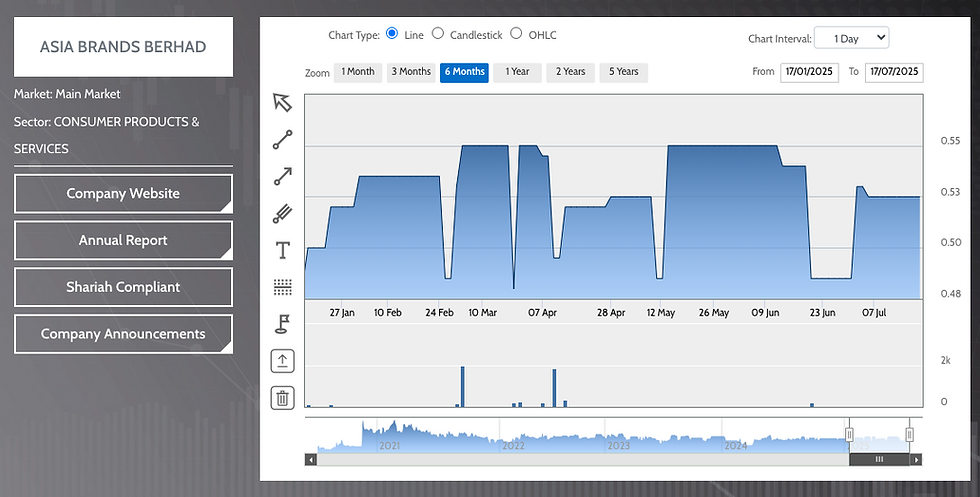Select Candlestick chart type
This screenshot has width=980, height=497.
tap(438, 34)
